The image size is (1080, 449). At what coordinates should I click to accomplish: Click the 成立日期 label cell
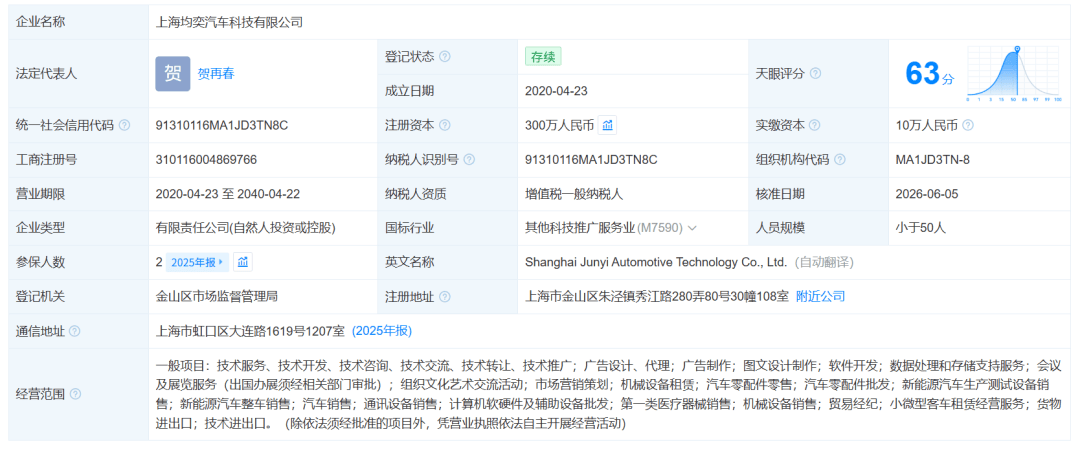[x=447, y=91]
